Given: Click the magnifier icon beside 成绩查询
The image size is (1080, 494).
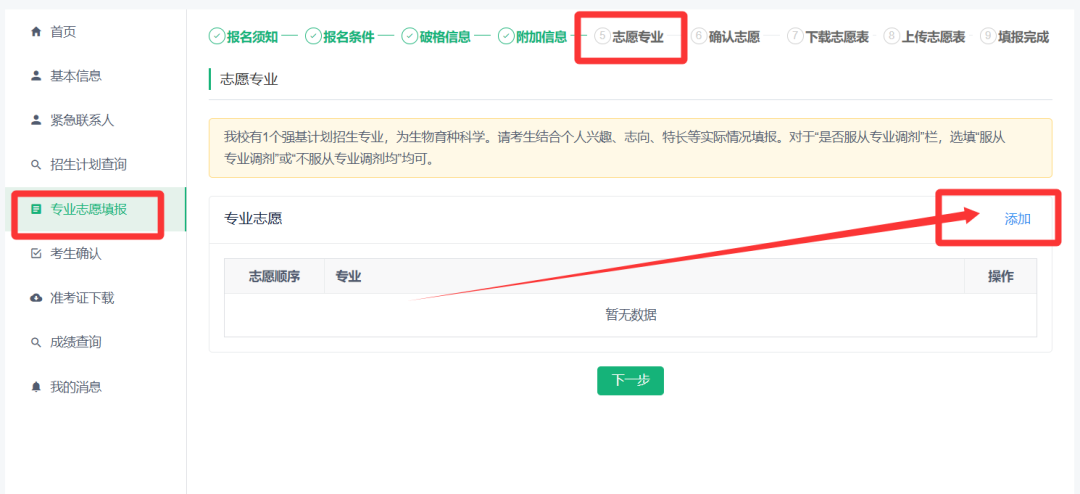Looking at the screenshot, I should 37,342.
